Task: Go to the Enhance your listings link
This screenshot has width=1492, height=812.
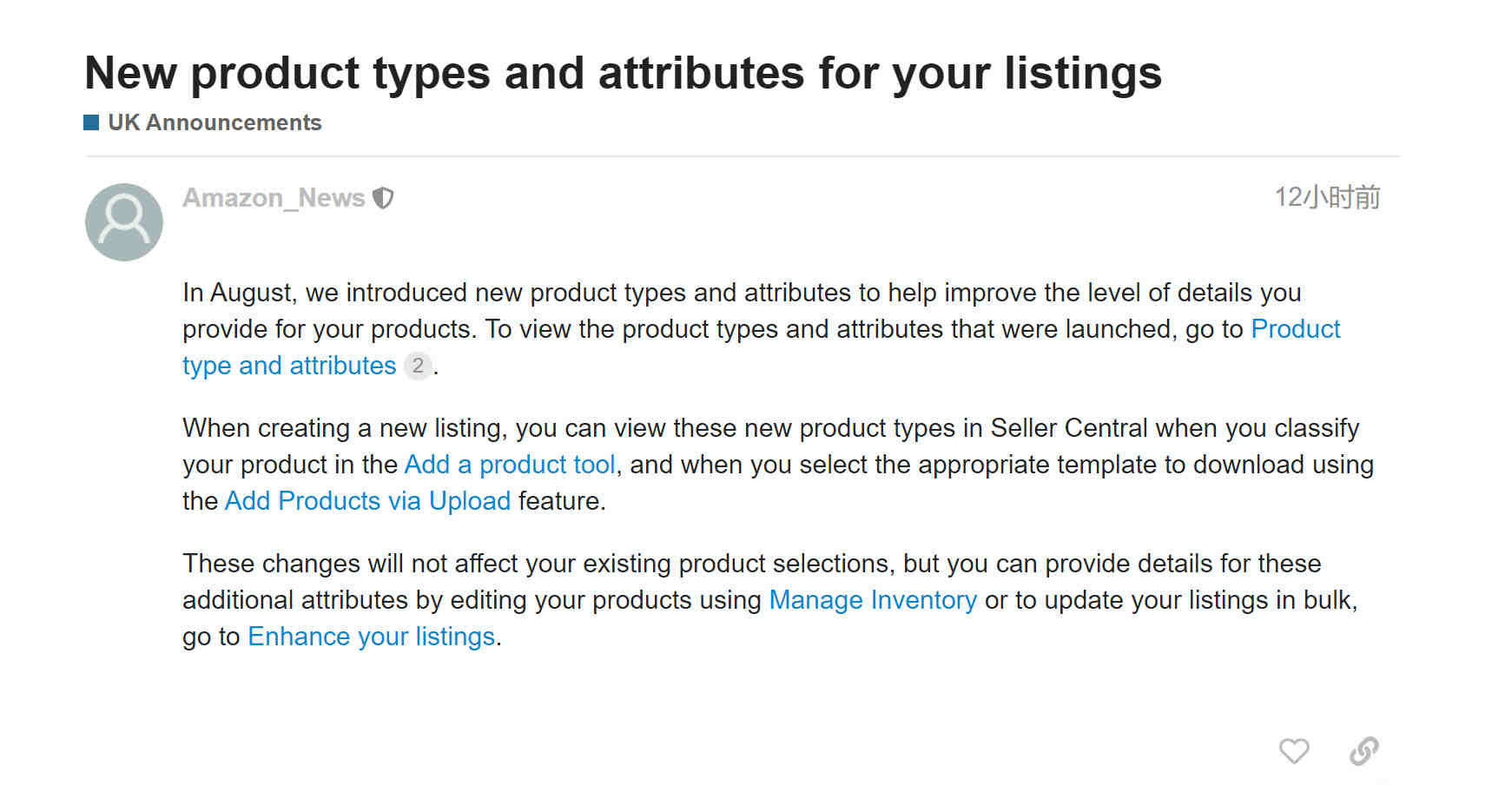Action: (371, 637)
